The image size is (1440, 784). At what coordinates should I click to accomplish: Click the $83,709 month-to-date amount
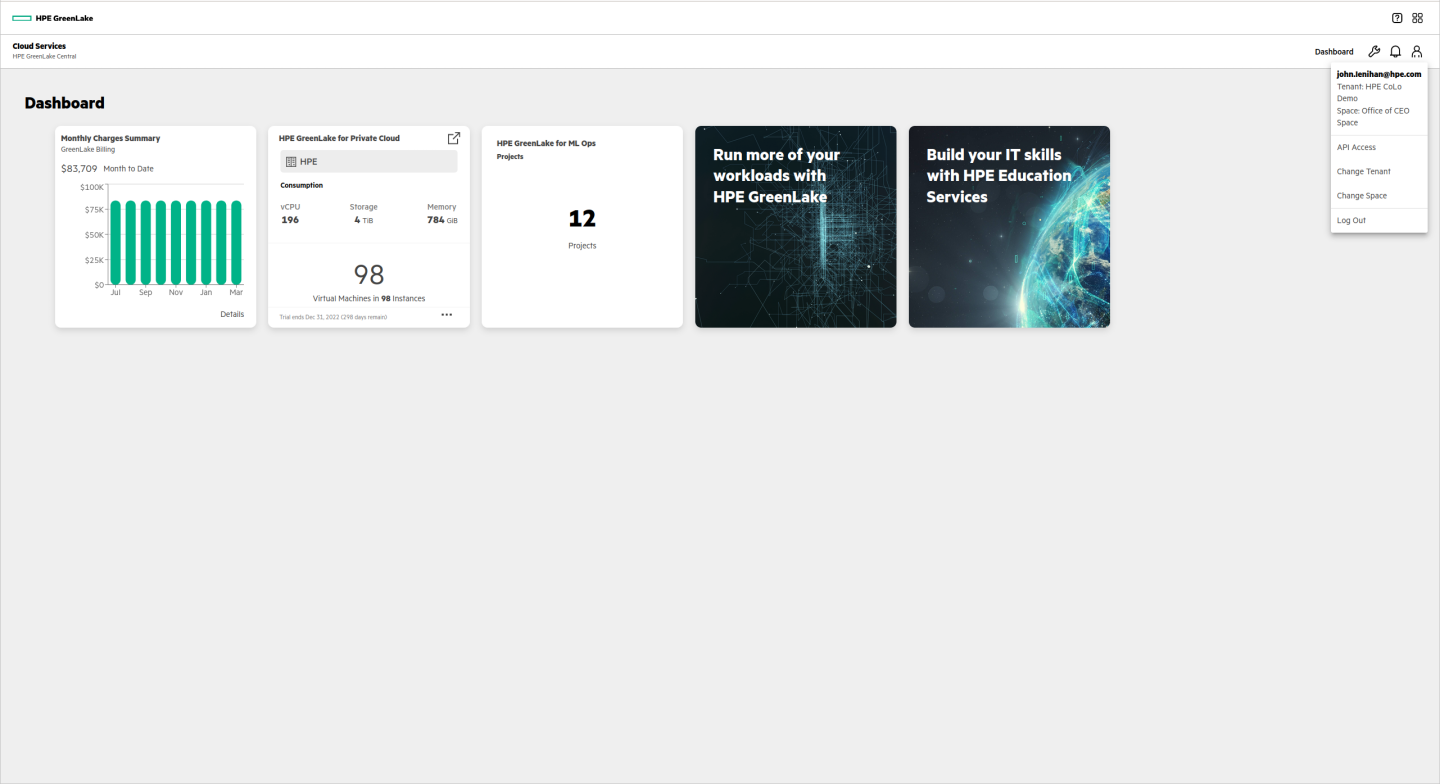[x=79, y=169]
